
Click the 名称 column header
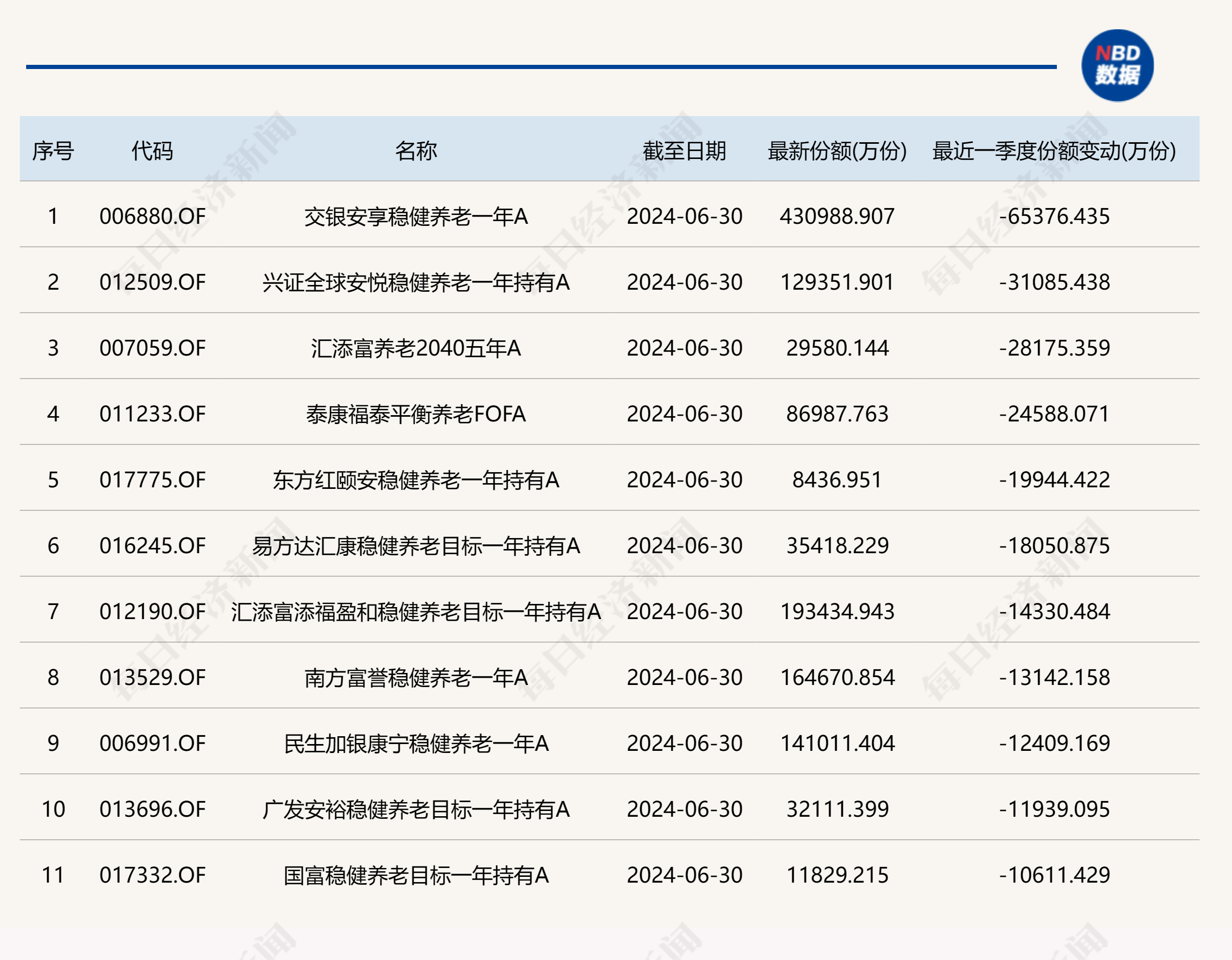click(416, 151)
